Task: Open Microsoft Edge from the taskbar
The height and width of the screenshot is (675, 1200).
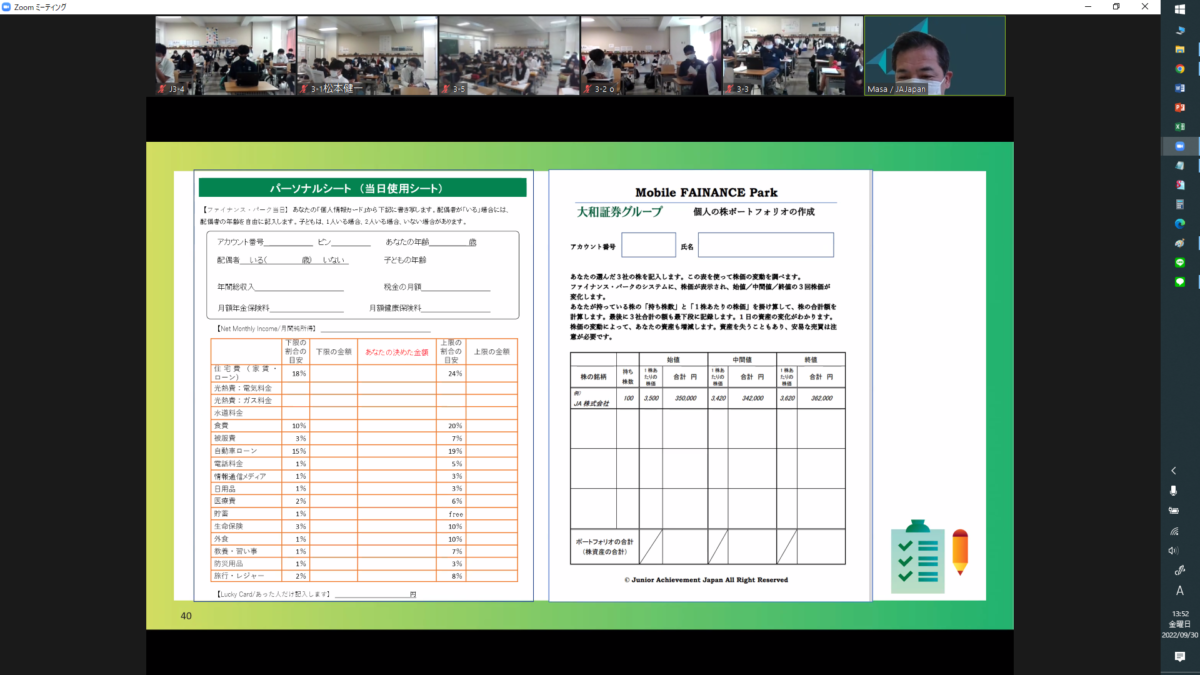Action: [x=1180, y=223]
